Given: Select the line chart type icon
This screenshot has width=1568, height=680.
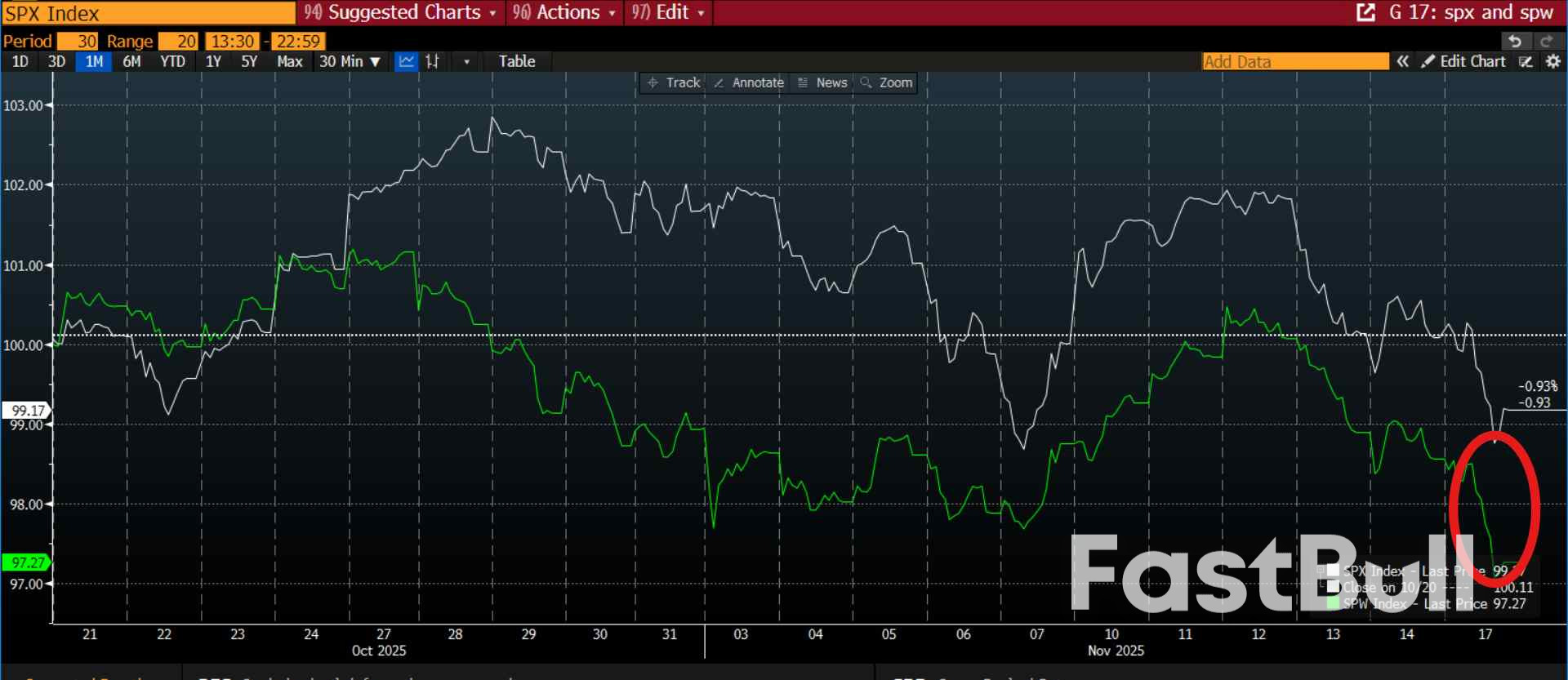Looking at the screenshot, I should pyautogui.click(x=406, y=61).
